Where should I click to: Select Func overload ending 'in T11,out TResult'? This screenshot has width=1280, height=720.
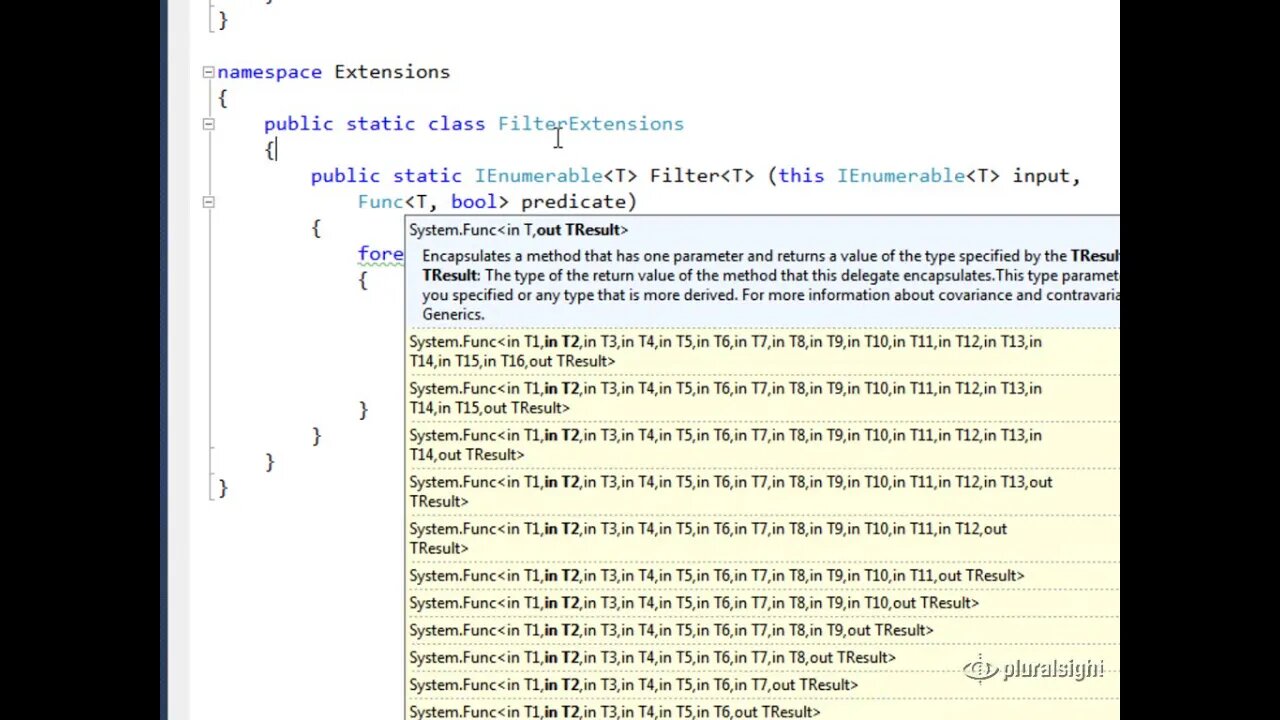point(762,576)
